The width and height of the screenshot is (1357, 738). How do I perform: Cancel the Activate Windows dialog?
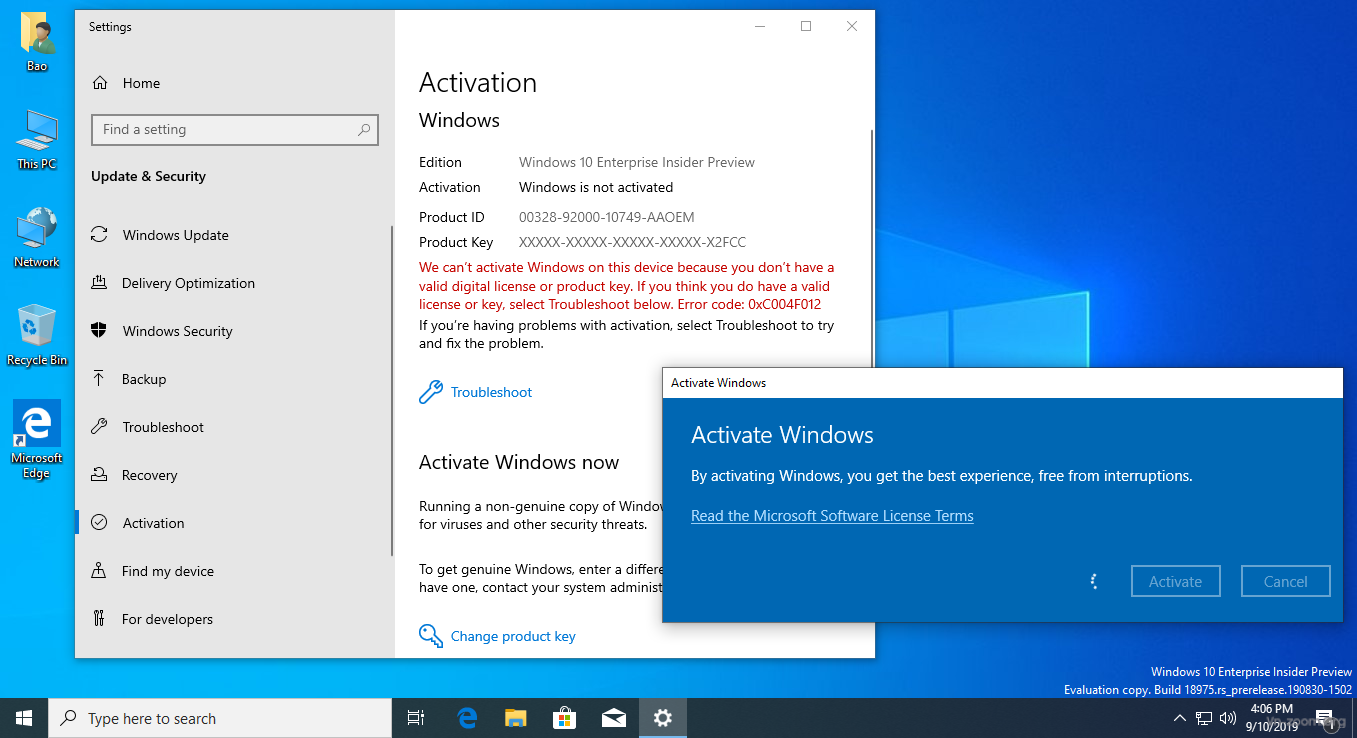pyautogui.click(x=1285, y=581)
